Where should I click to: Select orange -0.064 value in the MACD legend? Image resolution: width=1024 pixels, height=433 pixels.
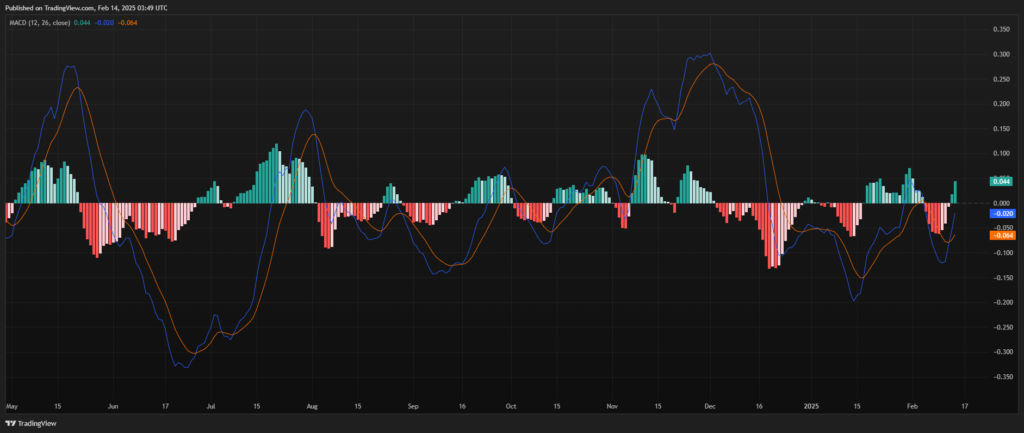(128, 22)
